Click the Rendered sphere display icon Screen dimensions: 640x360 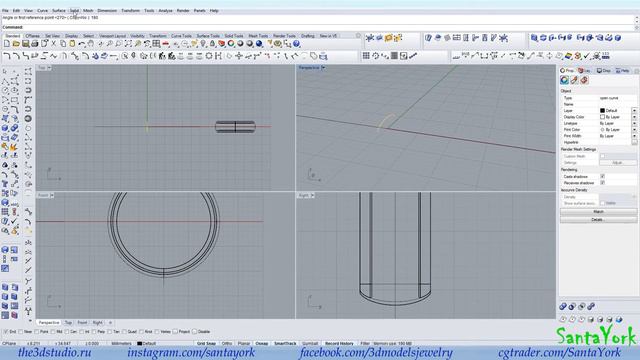[250, 44]
